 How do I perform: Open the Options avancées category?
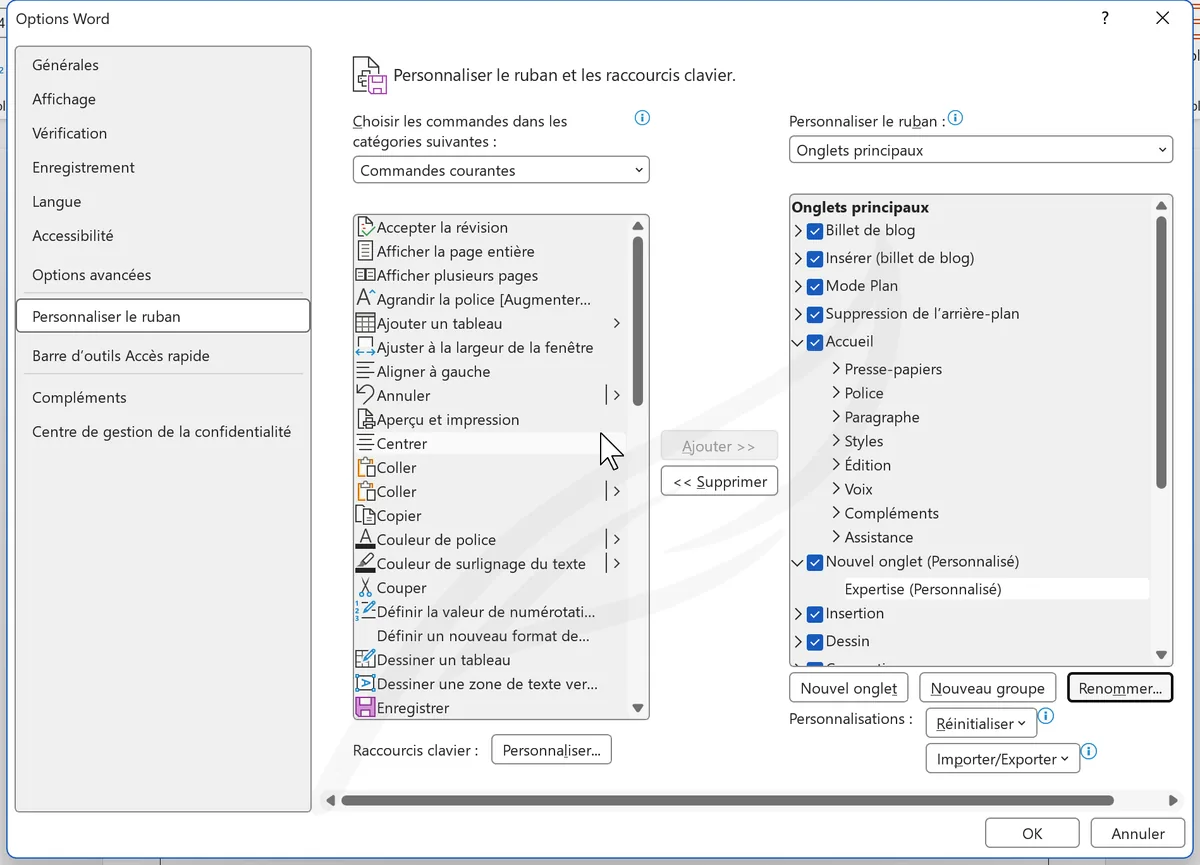(92, 275)
